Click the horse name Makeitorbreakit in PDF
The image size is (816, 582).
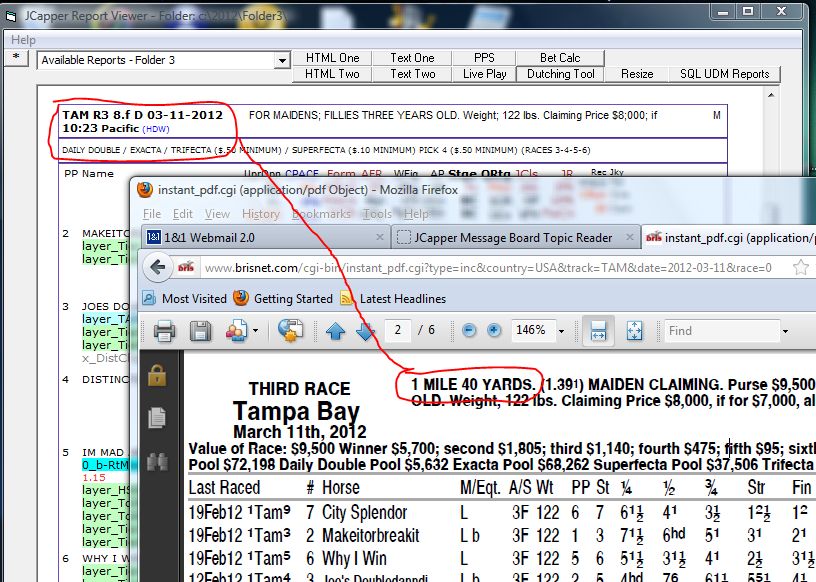point(371,535)
